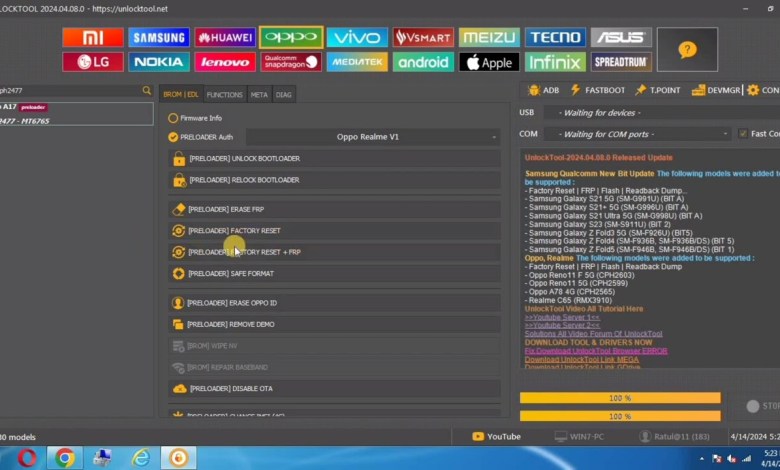Open Opera from the taskbar
The image size is (780, 470).
pos(26,458)
